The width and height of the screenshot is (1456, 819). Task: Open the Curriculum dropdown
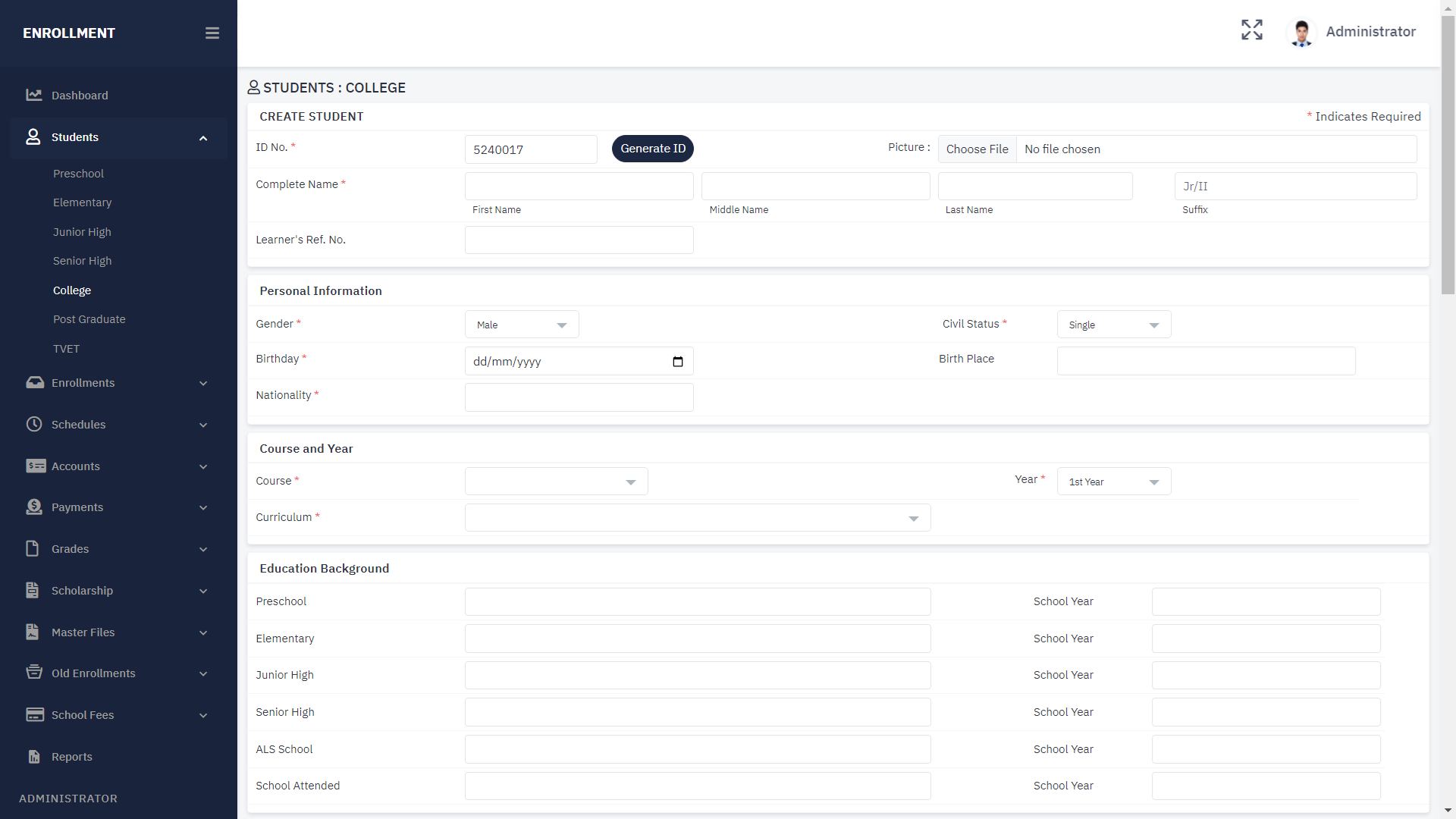[697, 518]
